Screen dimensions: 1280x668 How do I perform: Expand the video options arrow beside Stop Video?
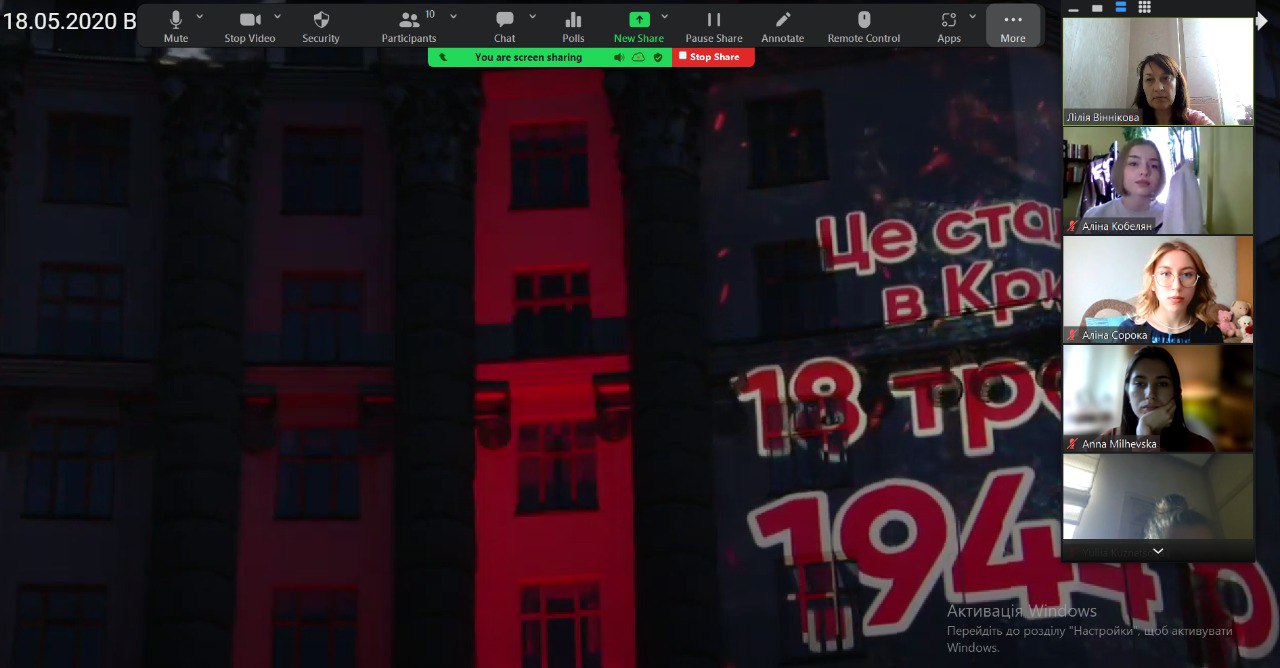277,17
